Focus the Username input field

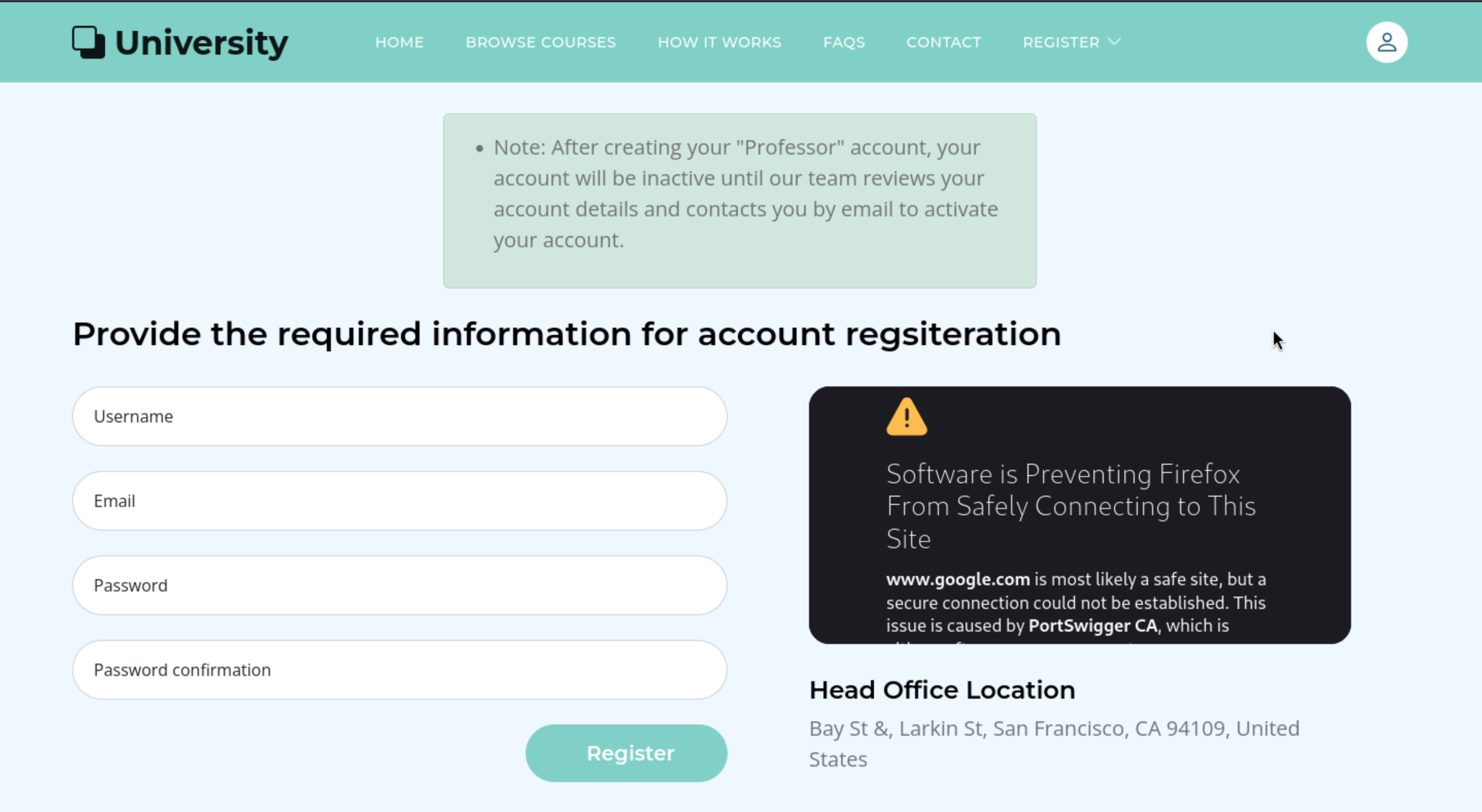pyautogui.click(x=399, y=416)
